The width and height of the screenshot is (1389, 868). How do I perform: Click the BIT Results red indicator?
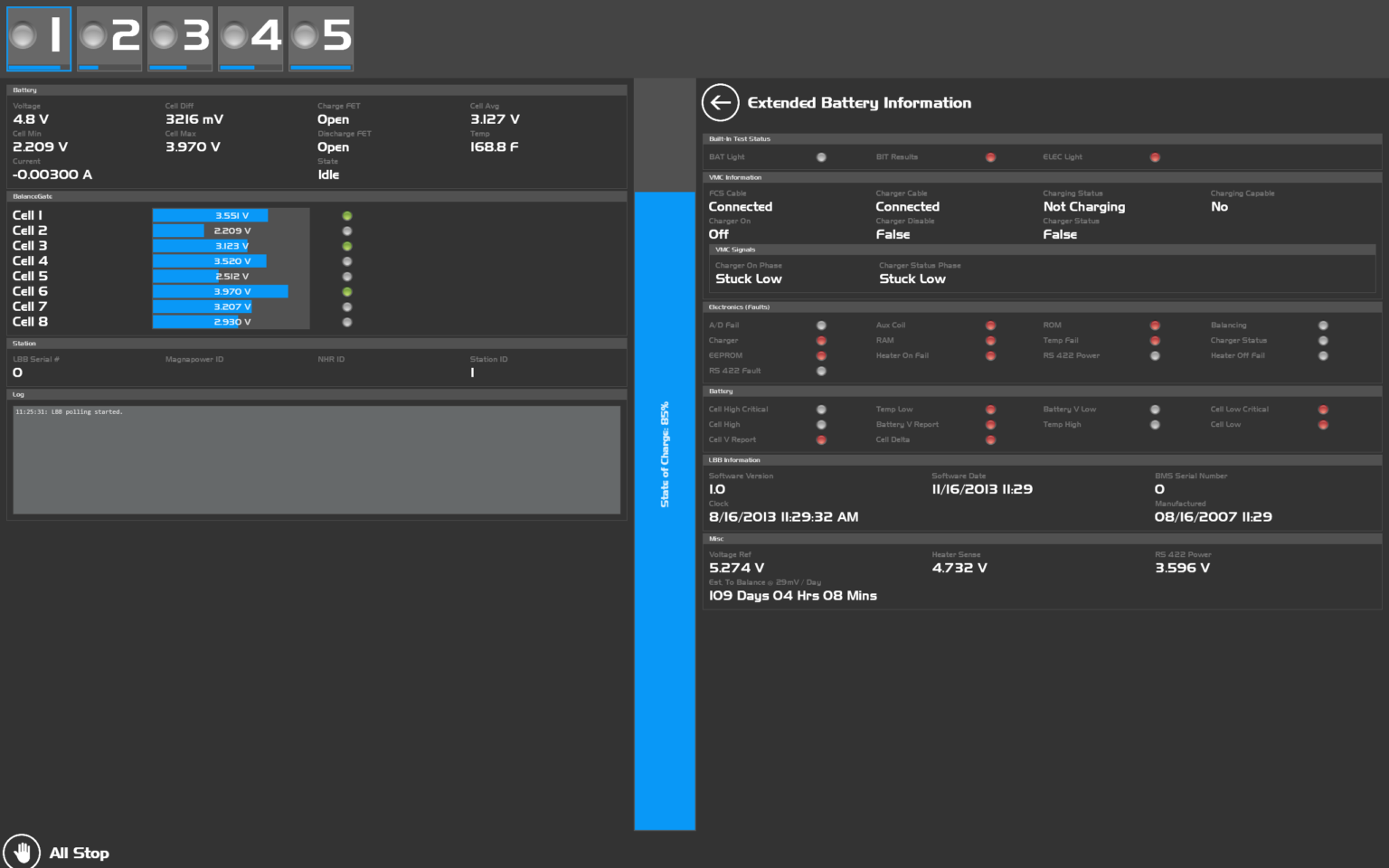coord(990,157)
